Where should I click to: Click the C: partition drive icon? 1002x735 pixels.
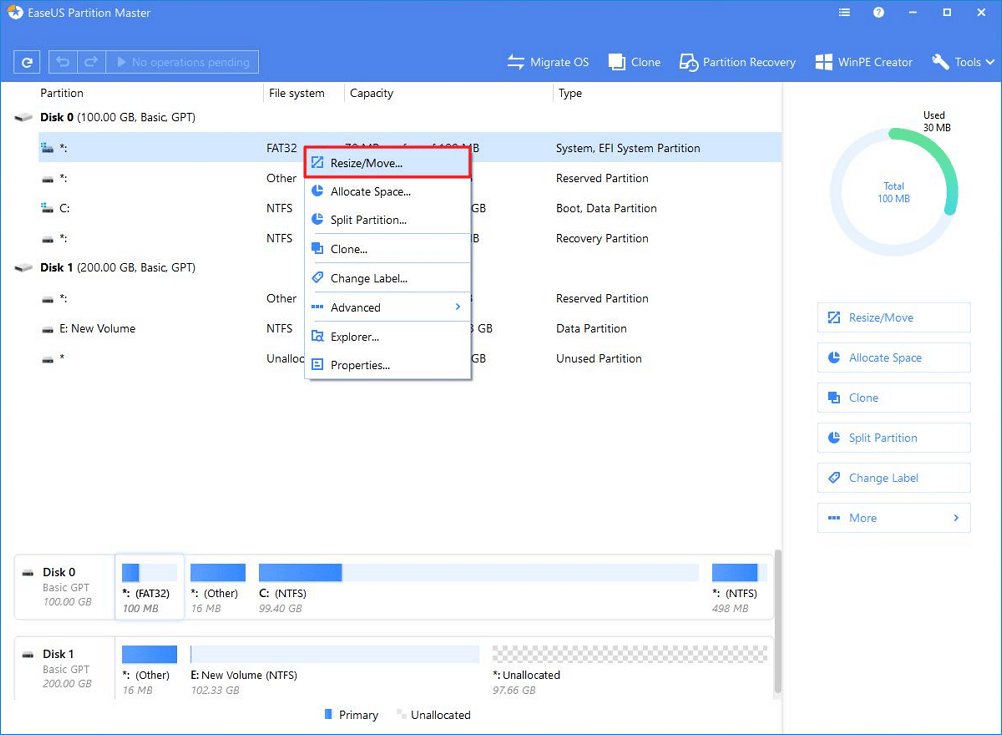pos(47,208)
